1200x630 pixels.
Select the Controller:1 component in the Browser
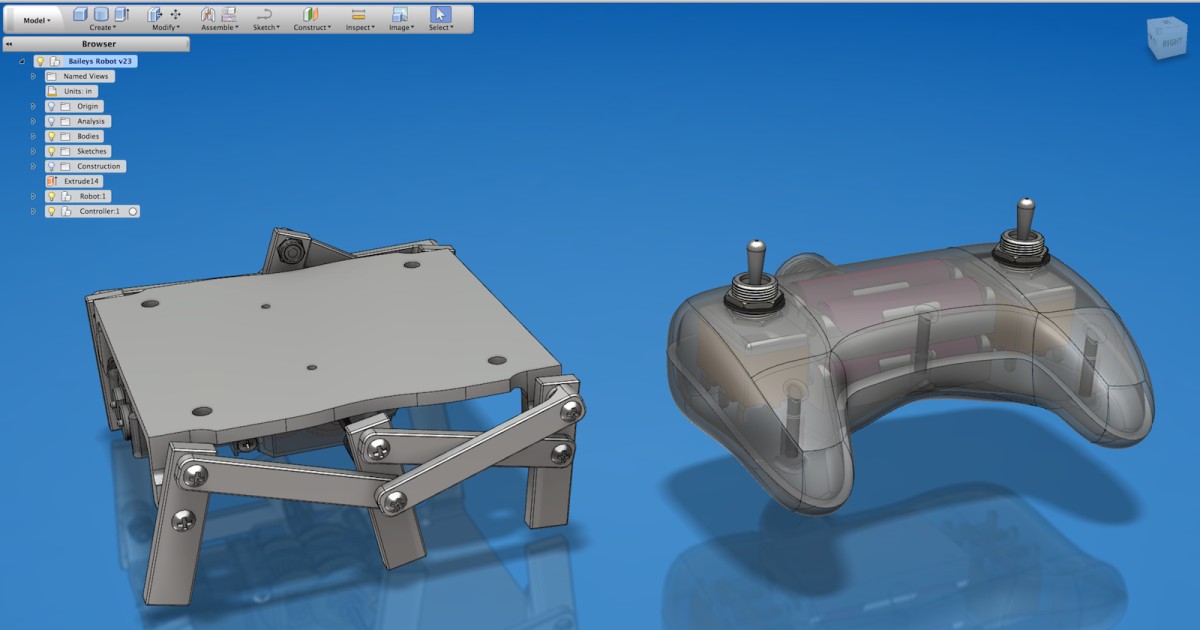[100, 211]
